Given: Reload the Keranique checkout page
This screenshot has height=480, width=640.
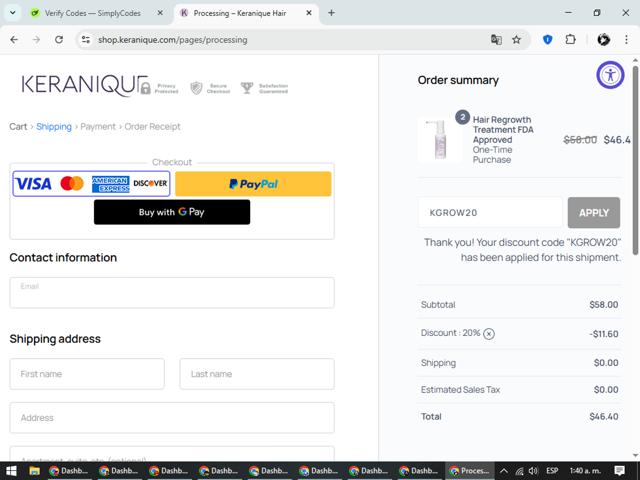Looking at the screenshot, I should tap(59, 40).
